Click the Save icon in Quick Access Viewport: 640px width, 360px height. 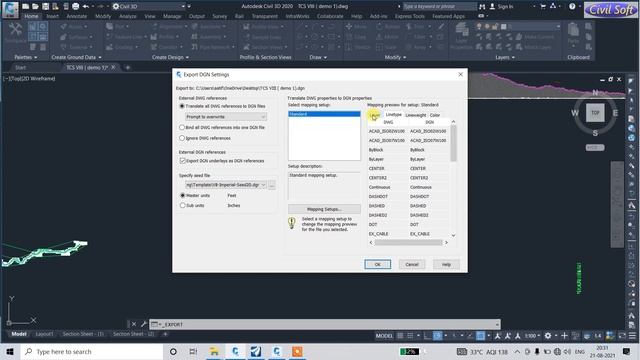point(45,6)
